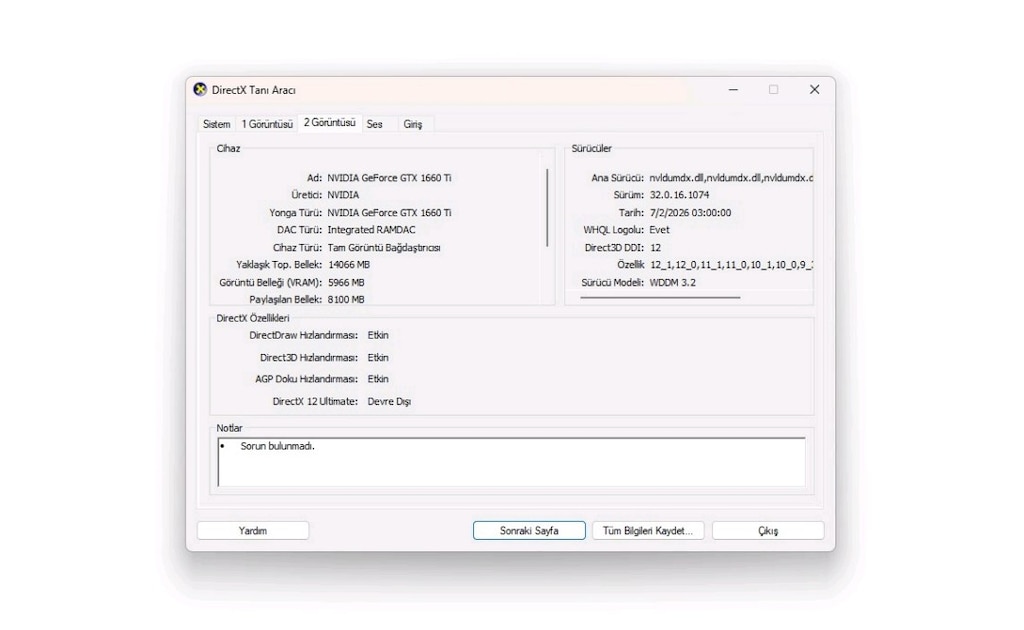The width and height of the screenshot is (1024, 630).
Task: Click the Ana Sürücü nvldumdx.dll value
Action: 731,178
